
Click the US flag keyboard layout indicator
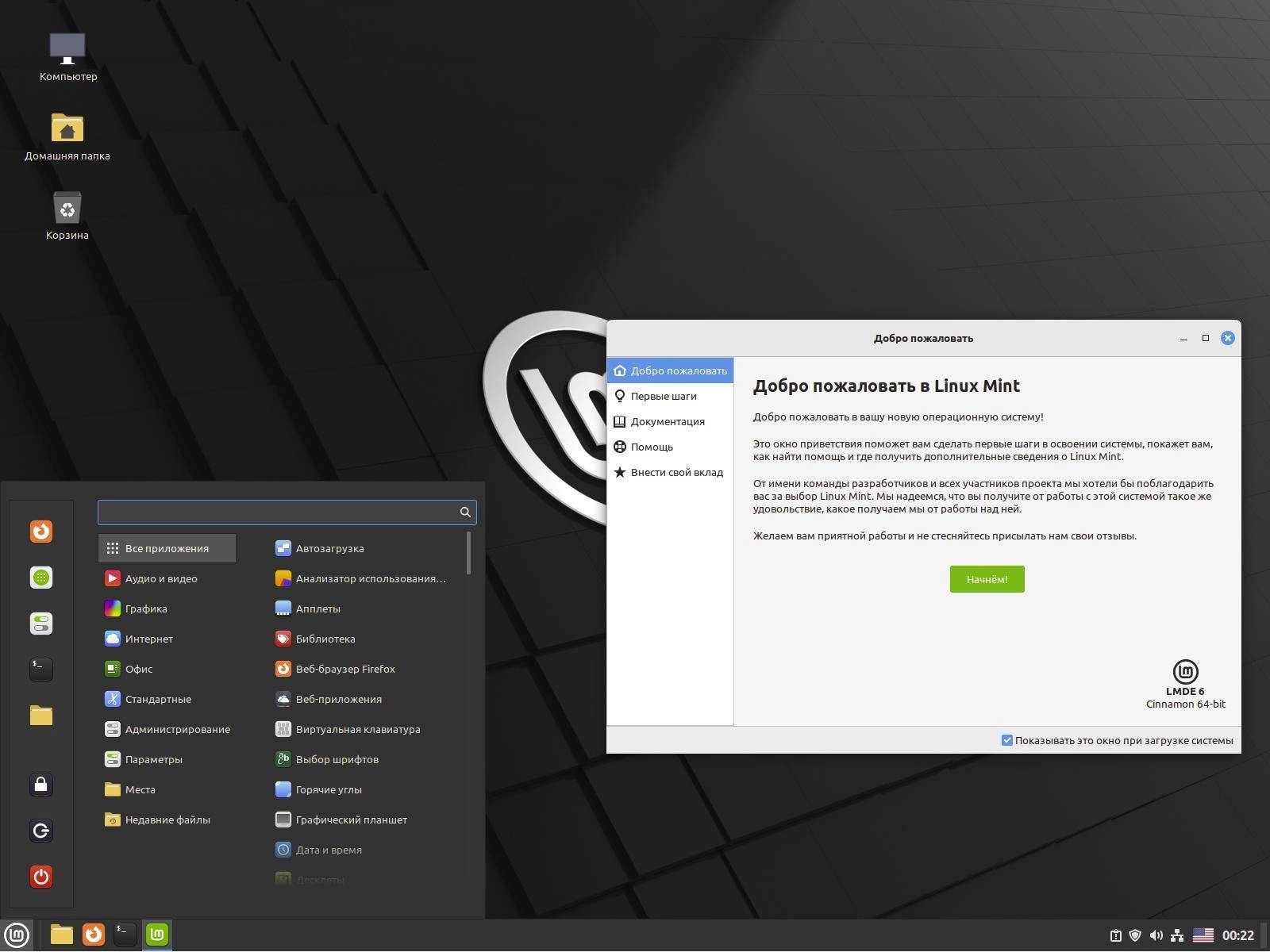[1203, 936]
